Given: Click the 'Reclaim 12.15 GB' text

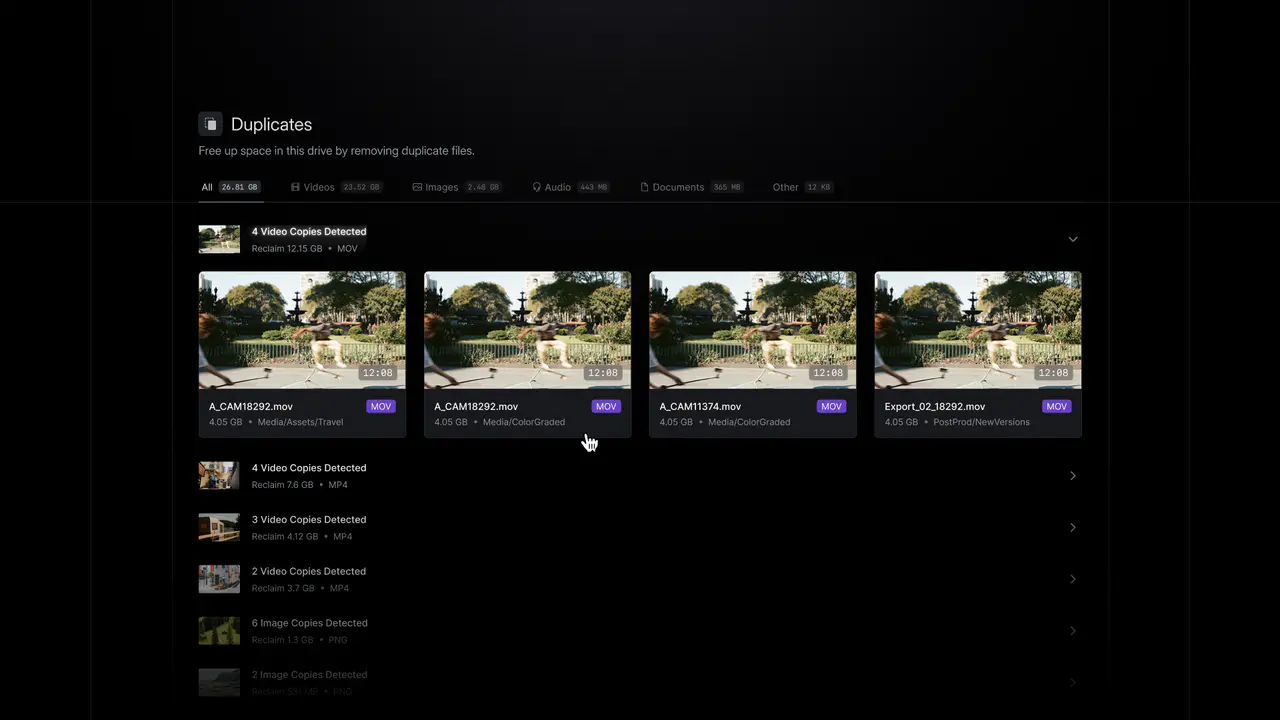Looking at the screenshot, I should pyautogui.click(x=287, y=249).
